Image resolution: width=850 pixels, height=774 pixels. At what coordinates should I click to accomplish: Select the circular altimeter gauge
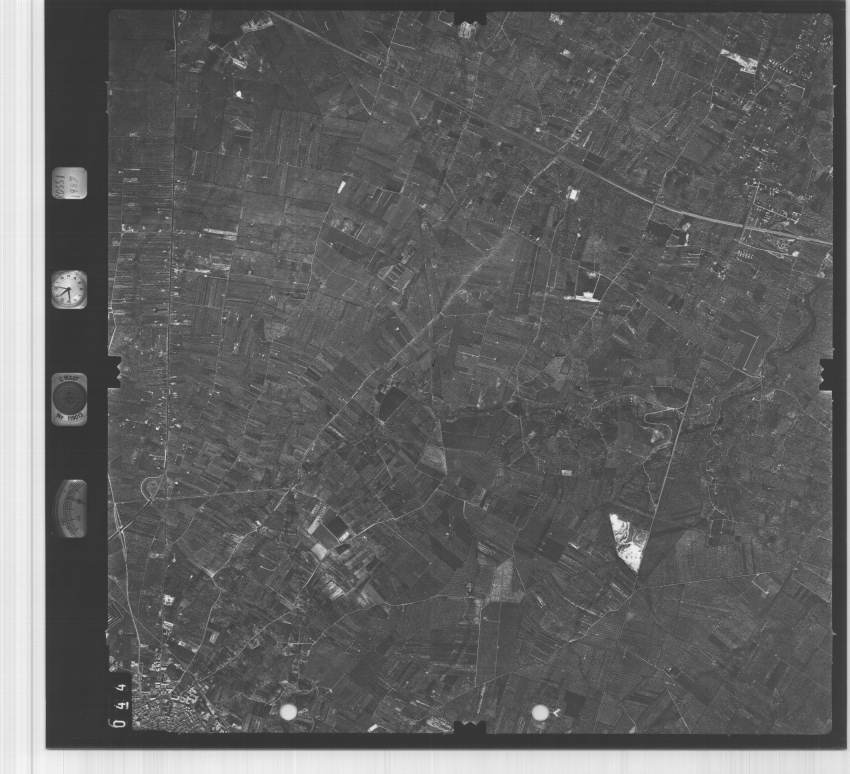(x=69, y=399)
